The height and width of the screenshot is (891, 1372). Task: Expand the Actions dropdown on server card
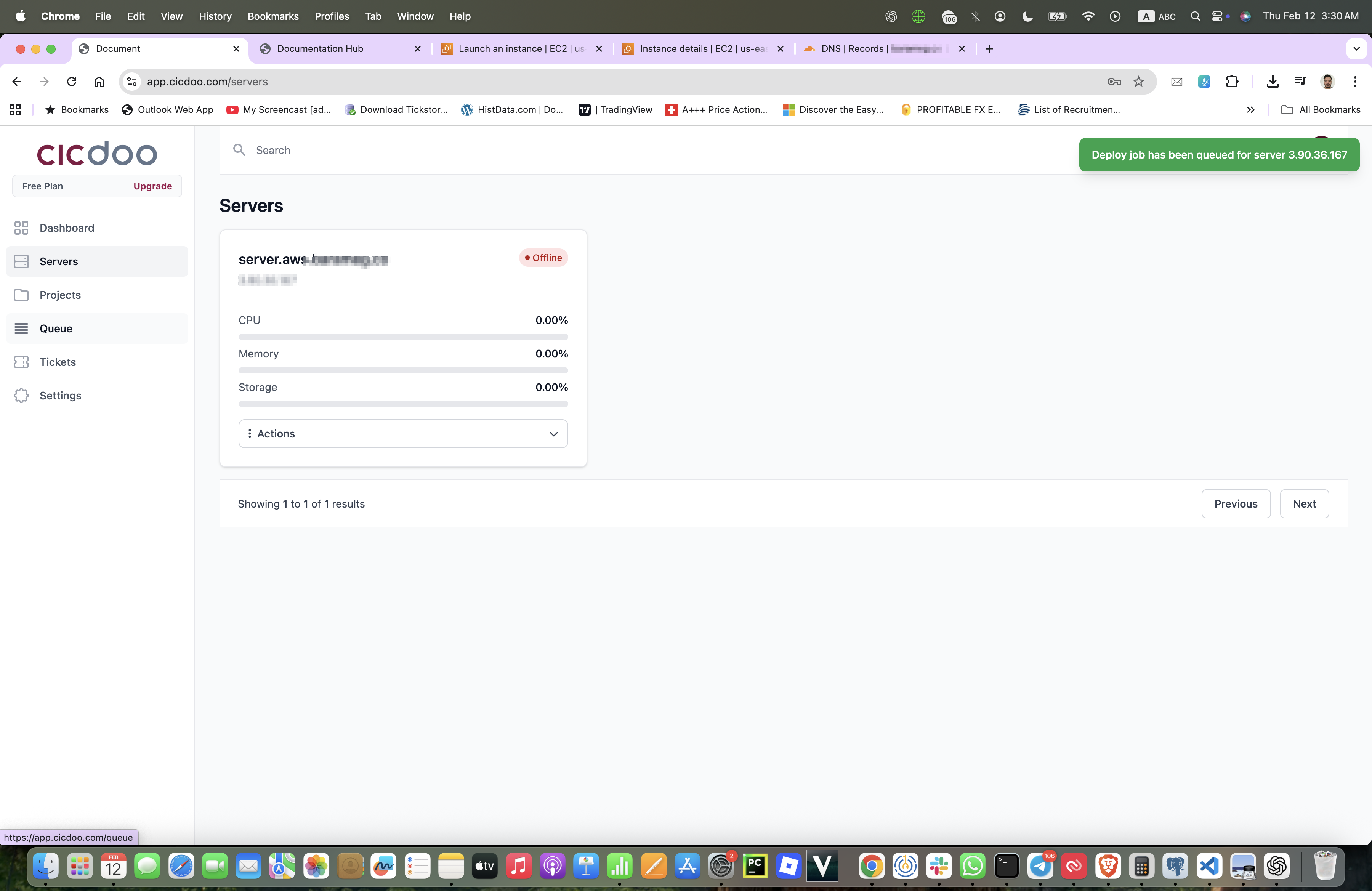pos(403,433)
